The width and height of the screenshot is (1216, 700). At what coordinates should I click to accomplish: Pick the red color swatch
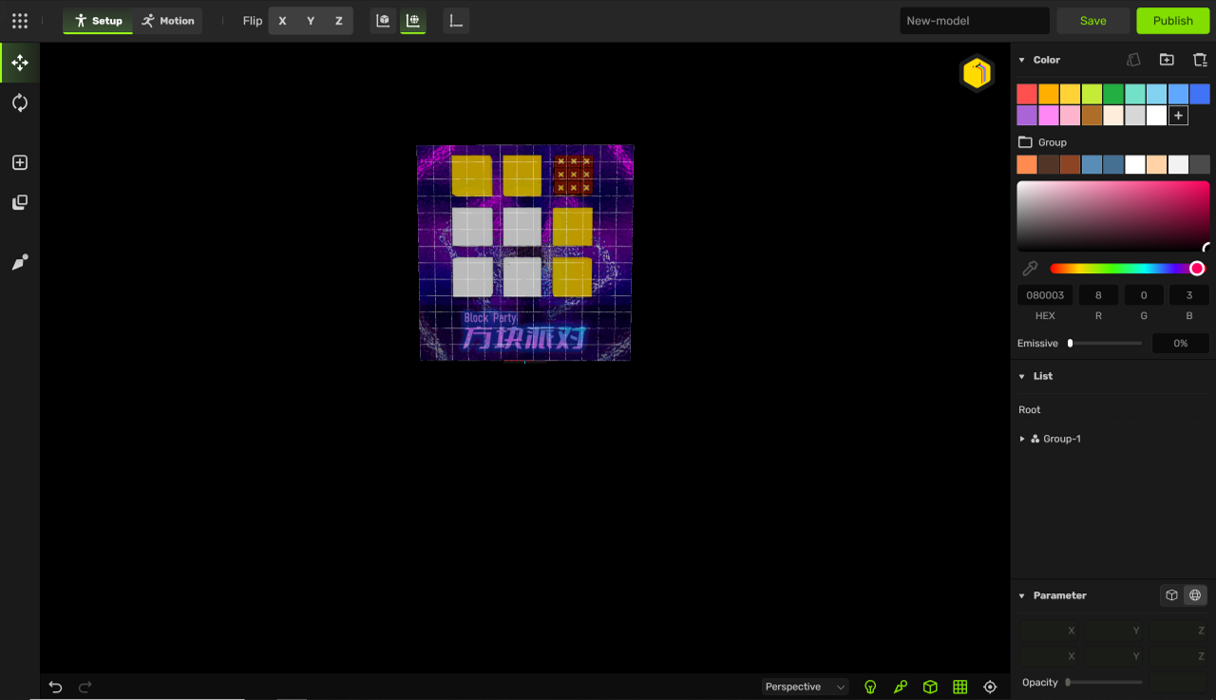[1027, 94]
